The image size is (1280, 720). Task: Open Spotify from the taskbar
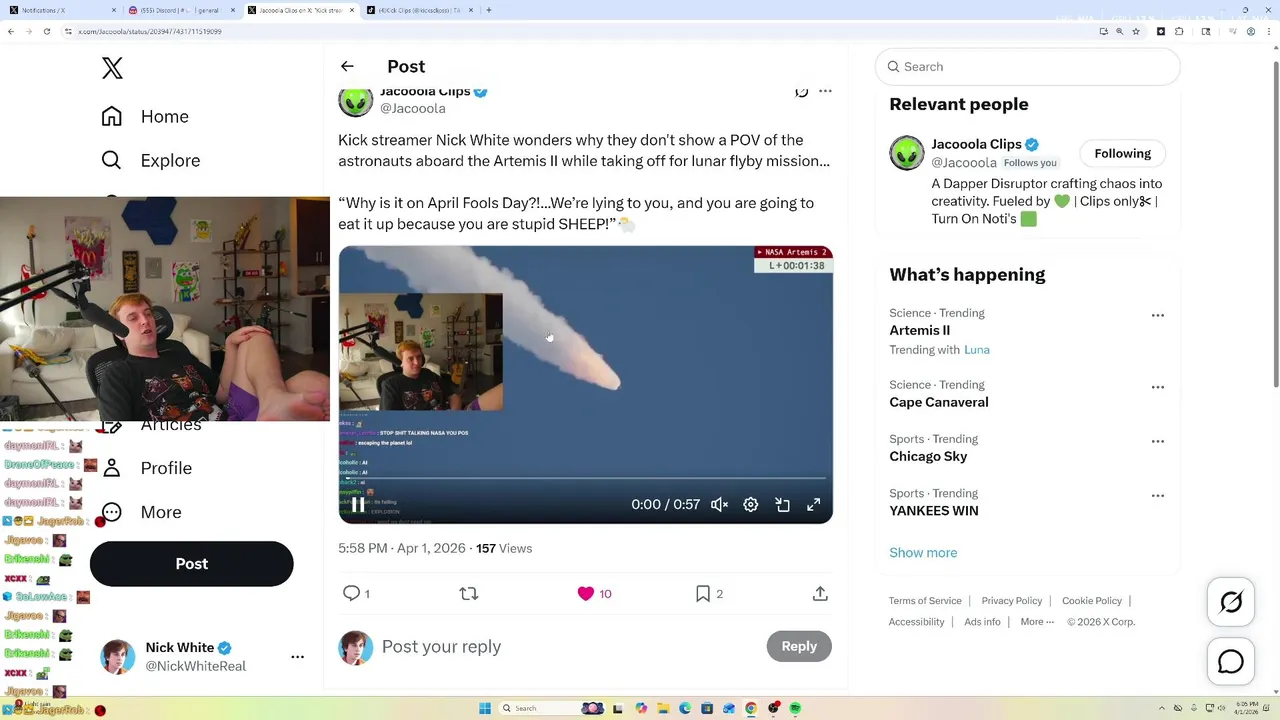795,708
